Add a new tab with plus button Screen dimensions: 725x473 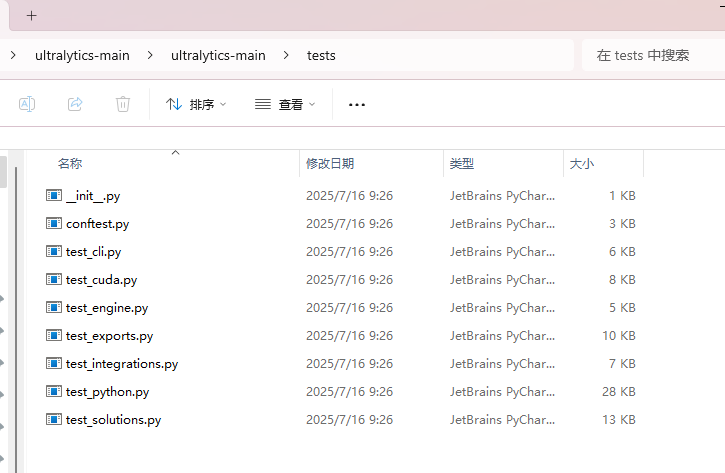(x=31, y=16)
